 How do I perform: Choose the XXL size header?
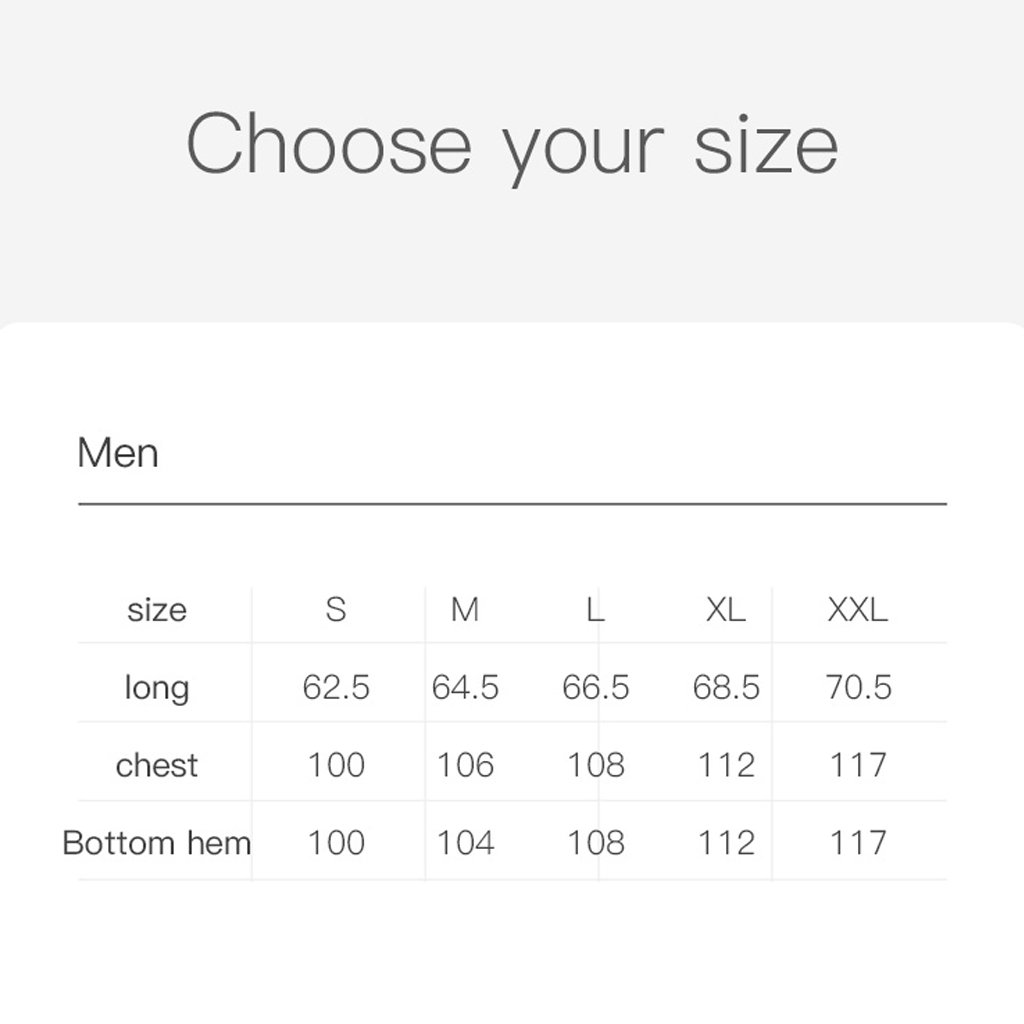[x=857, y=609]
